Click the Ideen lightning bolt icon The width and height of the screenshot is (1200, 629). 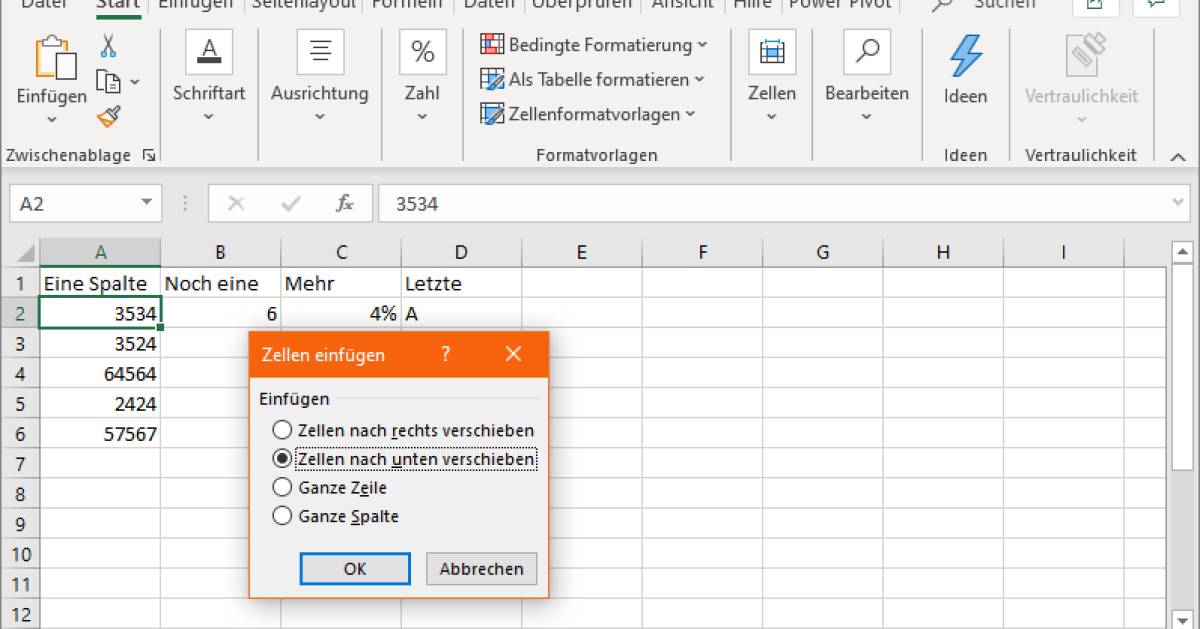[966, 55]
